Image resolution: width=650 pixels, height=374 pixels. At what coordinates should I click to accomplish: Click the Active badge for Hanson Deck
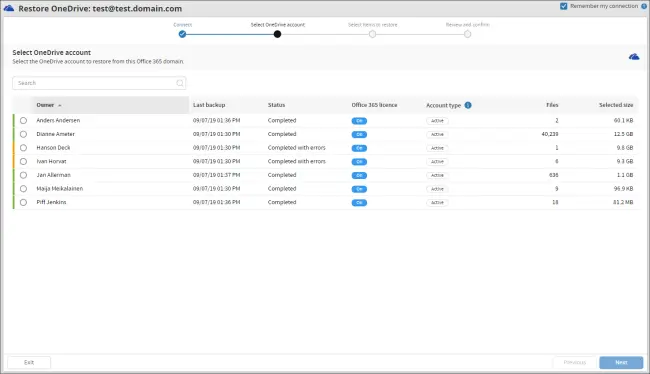click(437, 148)
